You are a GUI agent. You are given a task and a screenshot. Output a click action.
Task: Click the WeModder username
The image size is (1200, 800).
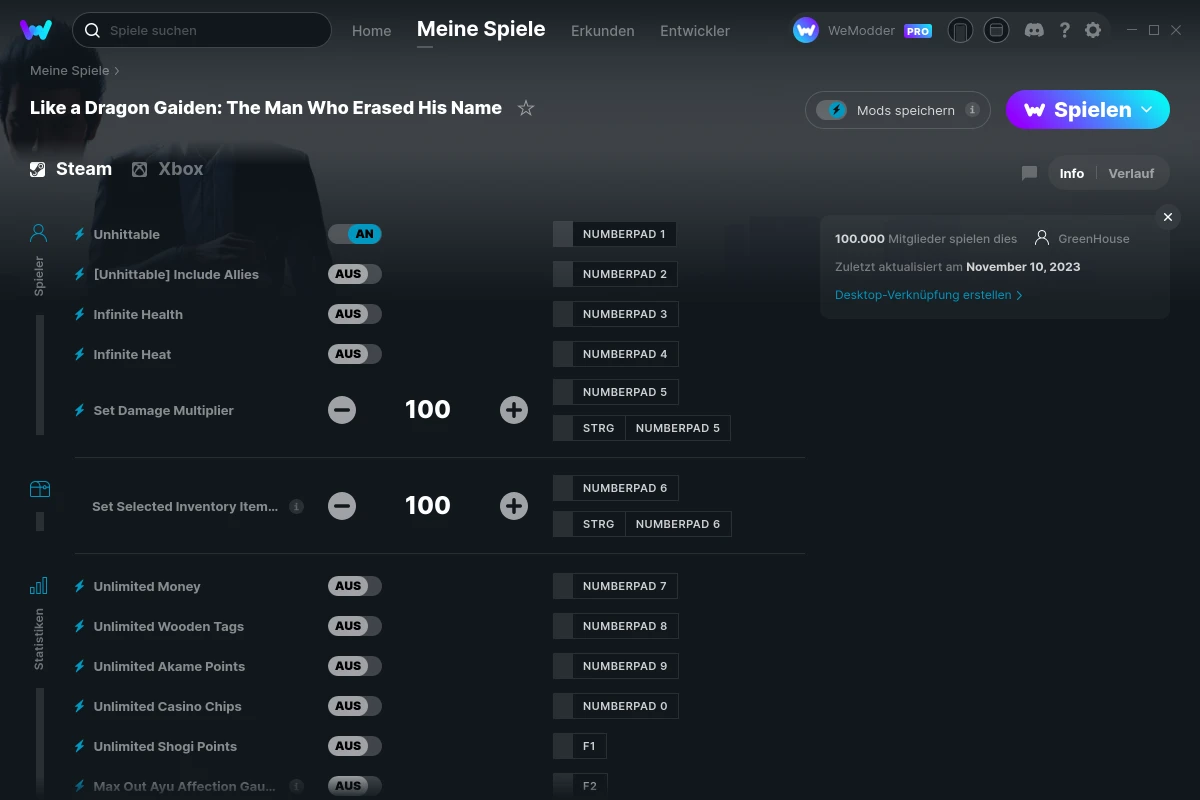(x=862, y=31)
